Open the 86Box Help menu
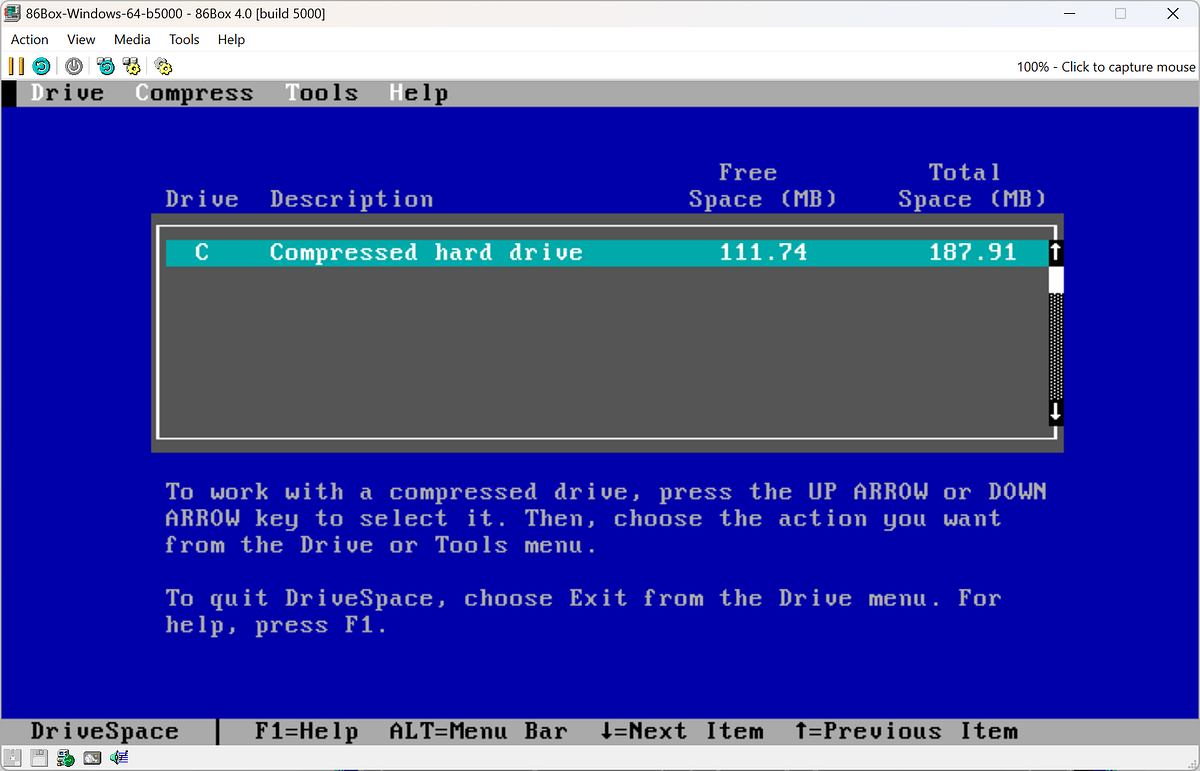The height and width of the screenshot is (771, 1200). coord(231,39)
